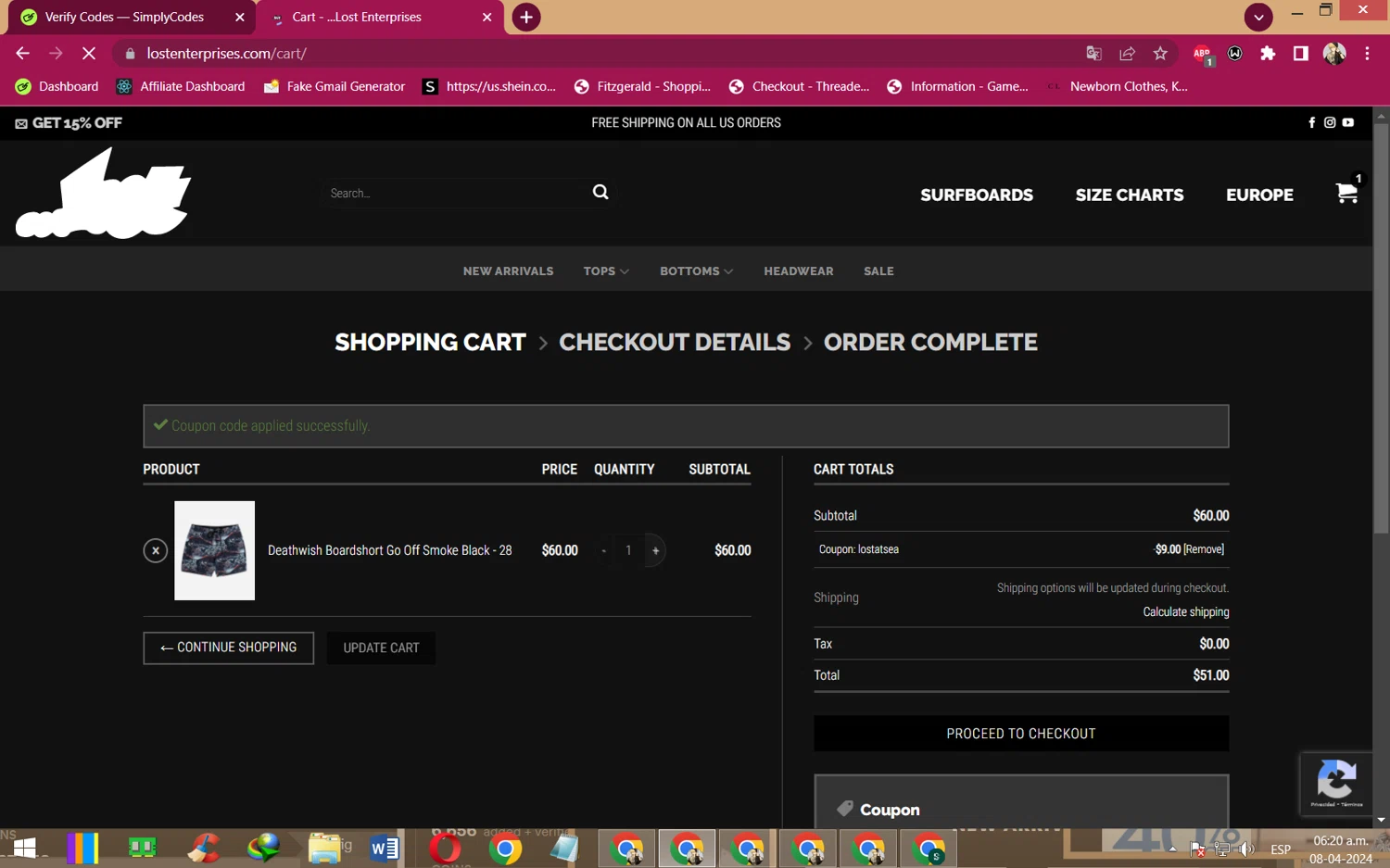
Task: Open the Checkout - Threade bookmark
Action: click(799, 86)
